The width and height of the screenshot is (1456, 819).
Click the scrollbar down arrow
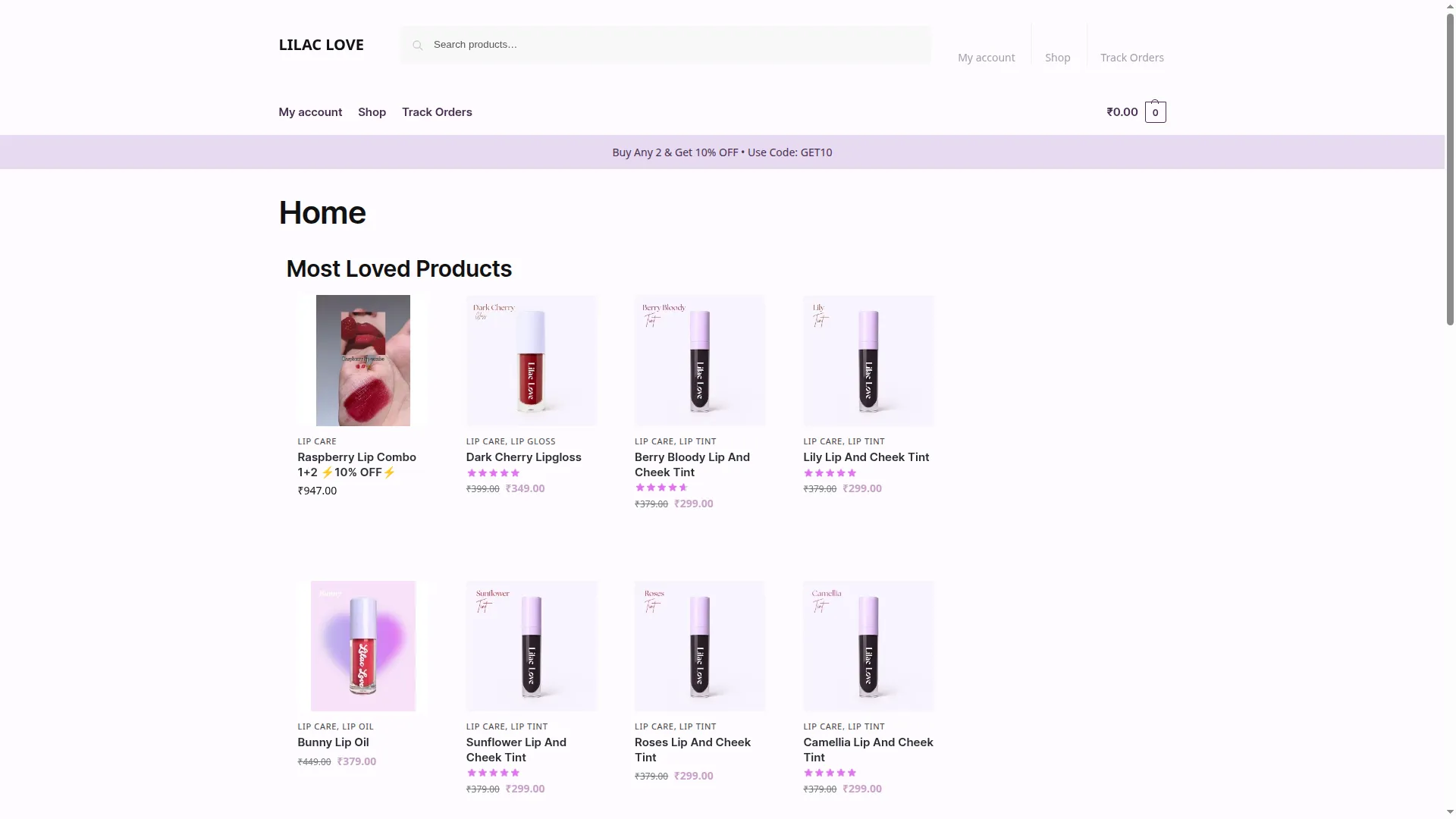coord(1450,812)
